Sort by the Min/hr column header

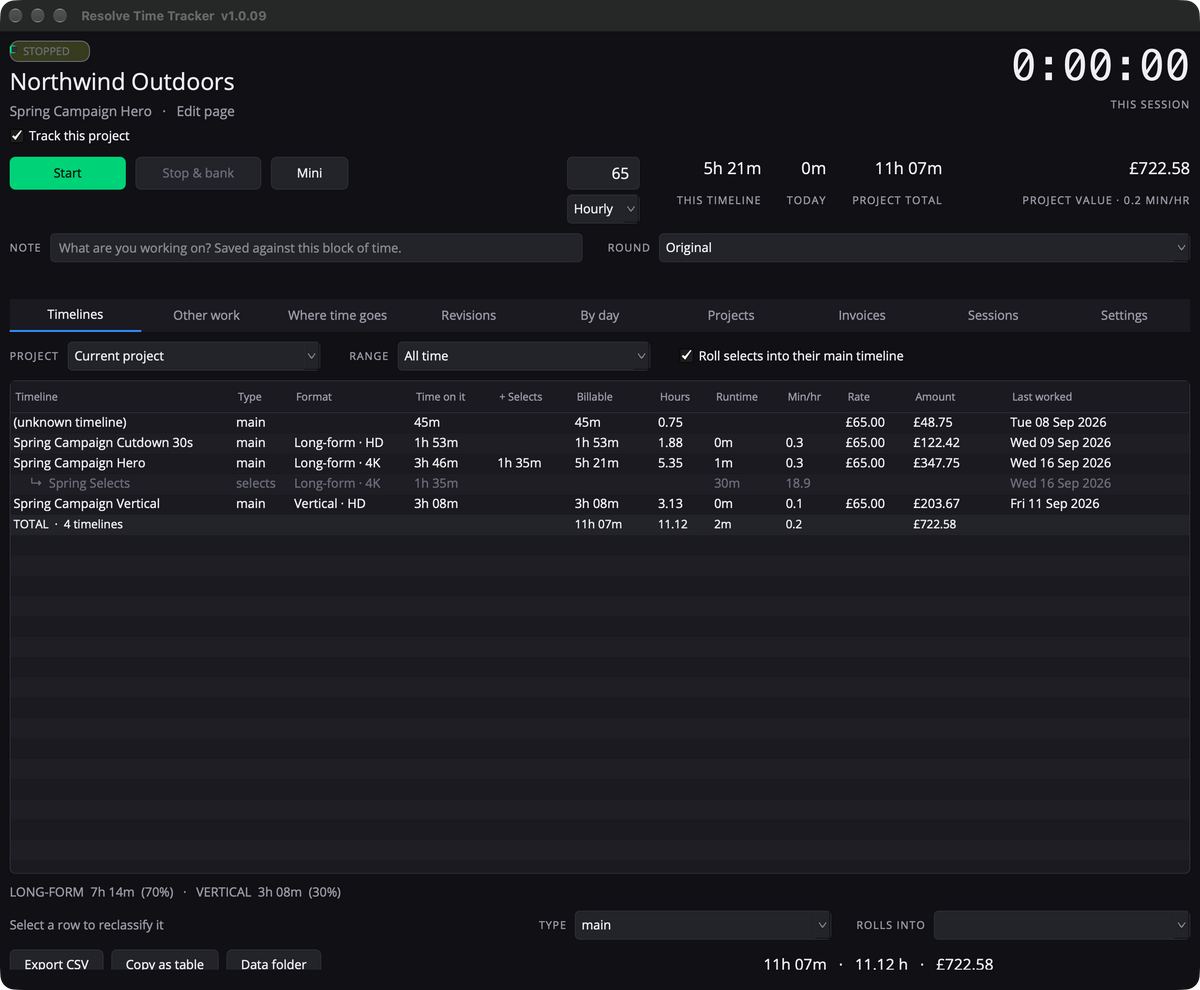(x=813, y=397)
